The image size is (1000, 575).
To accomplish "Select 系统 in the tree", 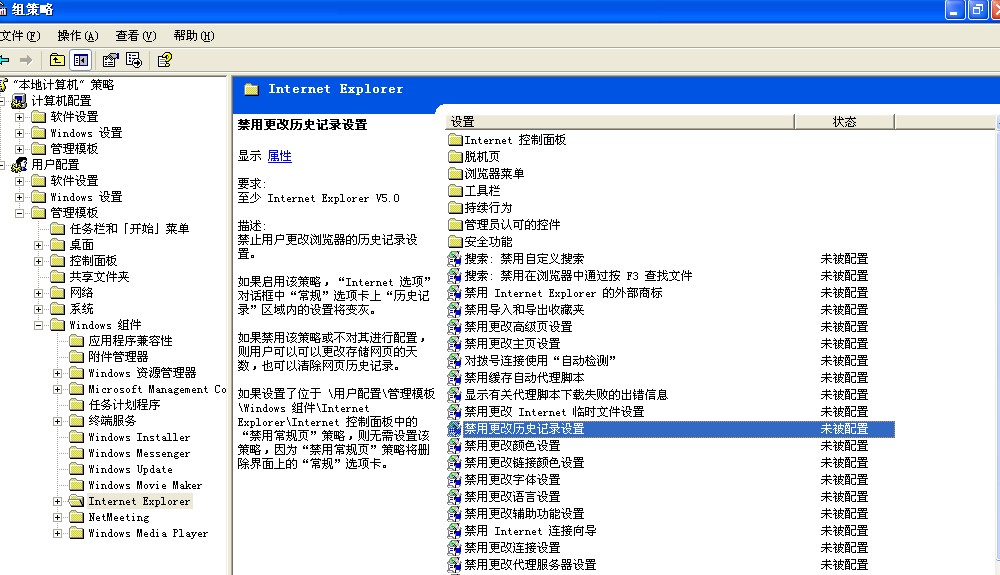I will click(82, 309).
